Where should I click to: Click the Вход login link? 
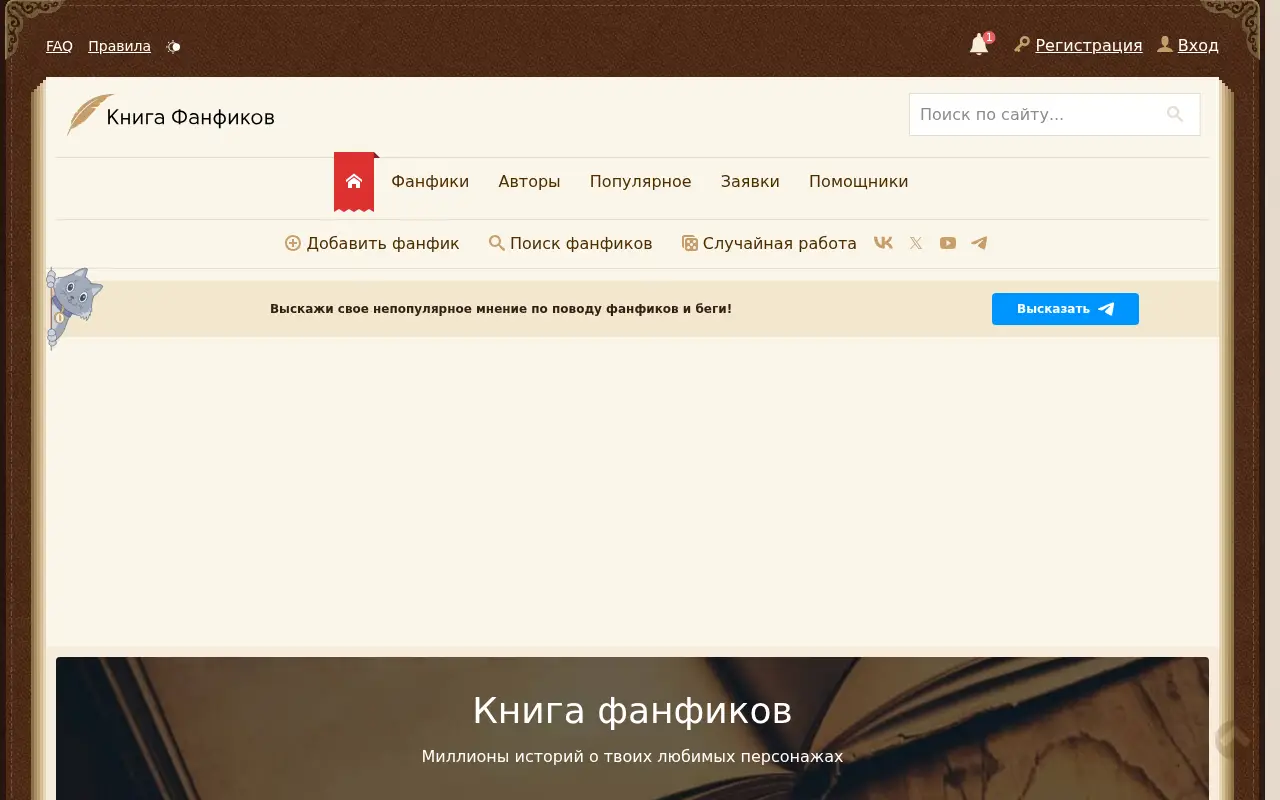click(1198, 45)
